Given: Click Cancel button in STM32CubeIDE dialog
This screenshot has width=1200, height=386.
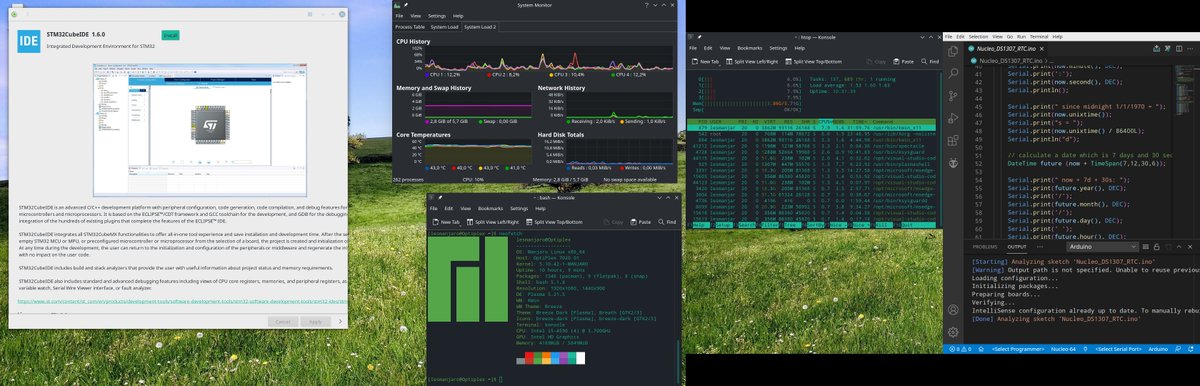Looking at the screenshot, I should [x=283, y=322].
